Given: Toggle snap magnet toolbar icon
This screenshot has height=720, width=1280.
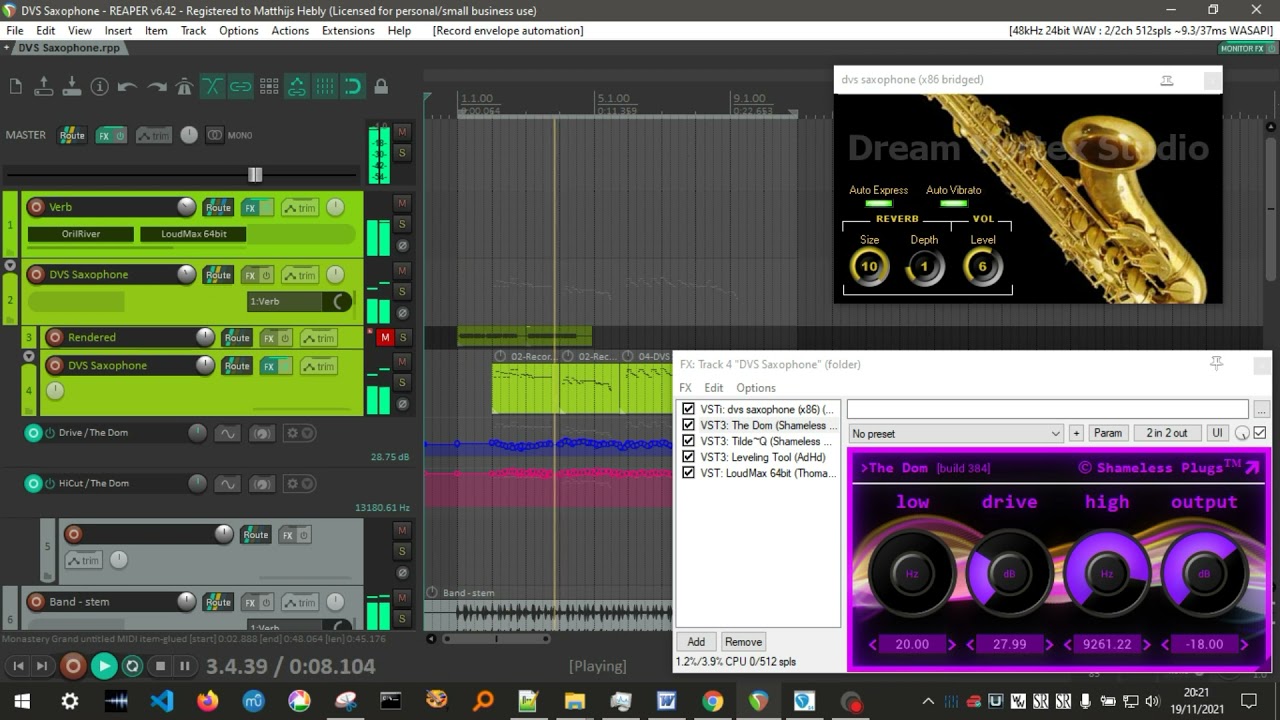Looking at the screenshot, I should (x=353, y=87).
